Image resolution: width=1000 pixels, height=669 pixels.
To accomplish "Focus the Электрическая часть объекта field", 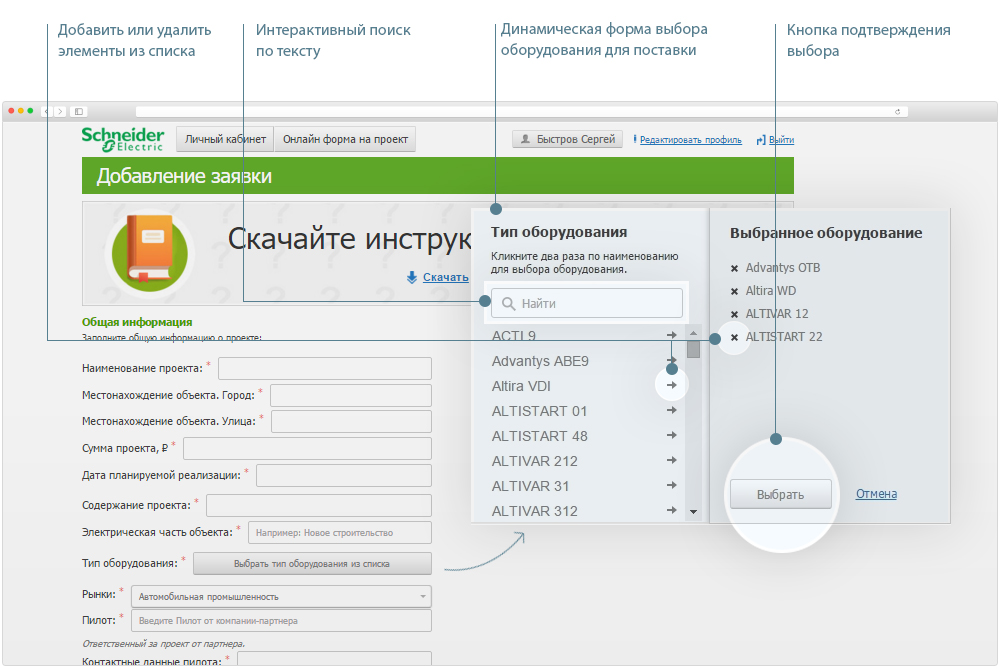I will (340, 533).
